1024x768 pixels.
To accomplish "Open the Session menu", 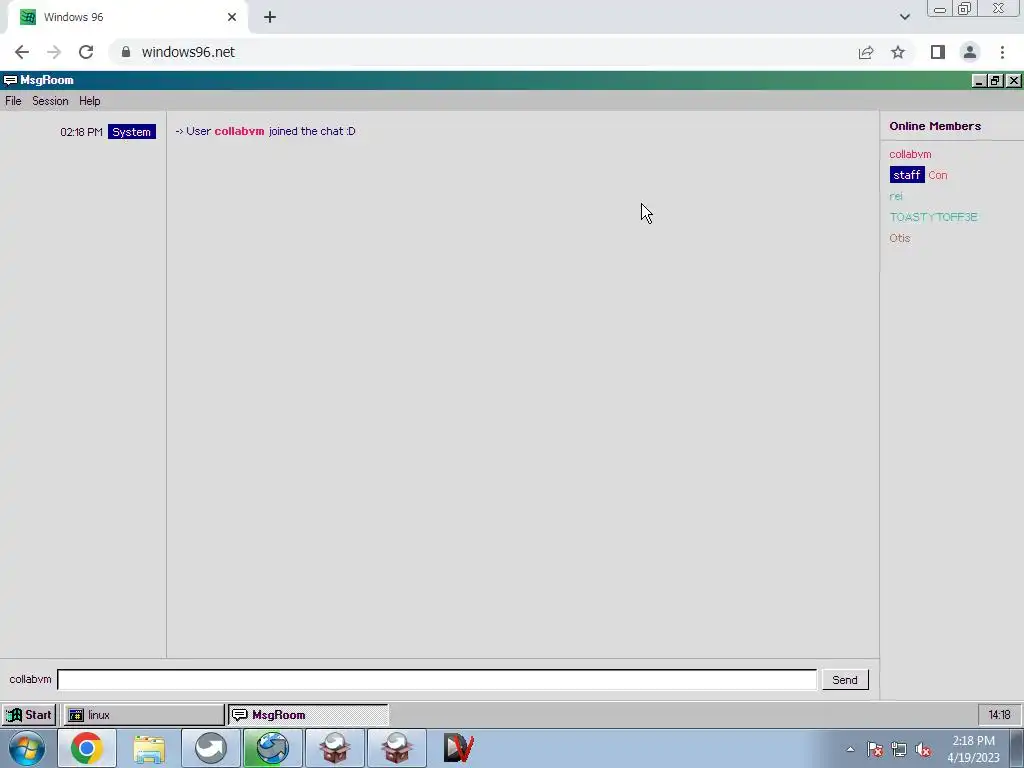I will (x=50, y=101).
